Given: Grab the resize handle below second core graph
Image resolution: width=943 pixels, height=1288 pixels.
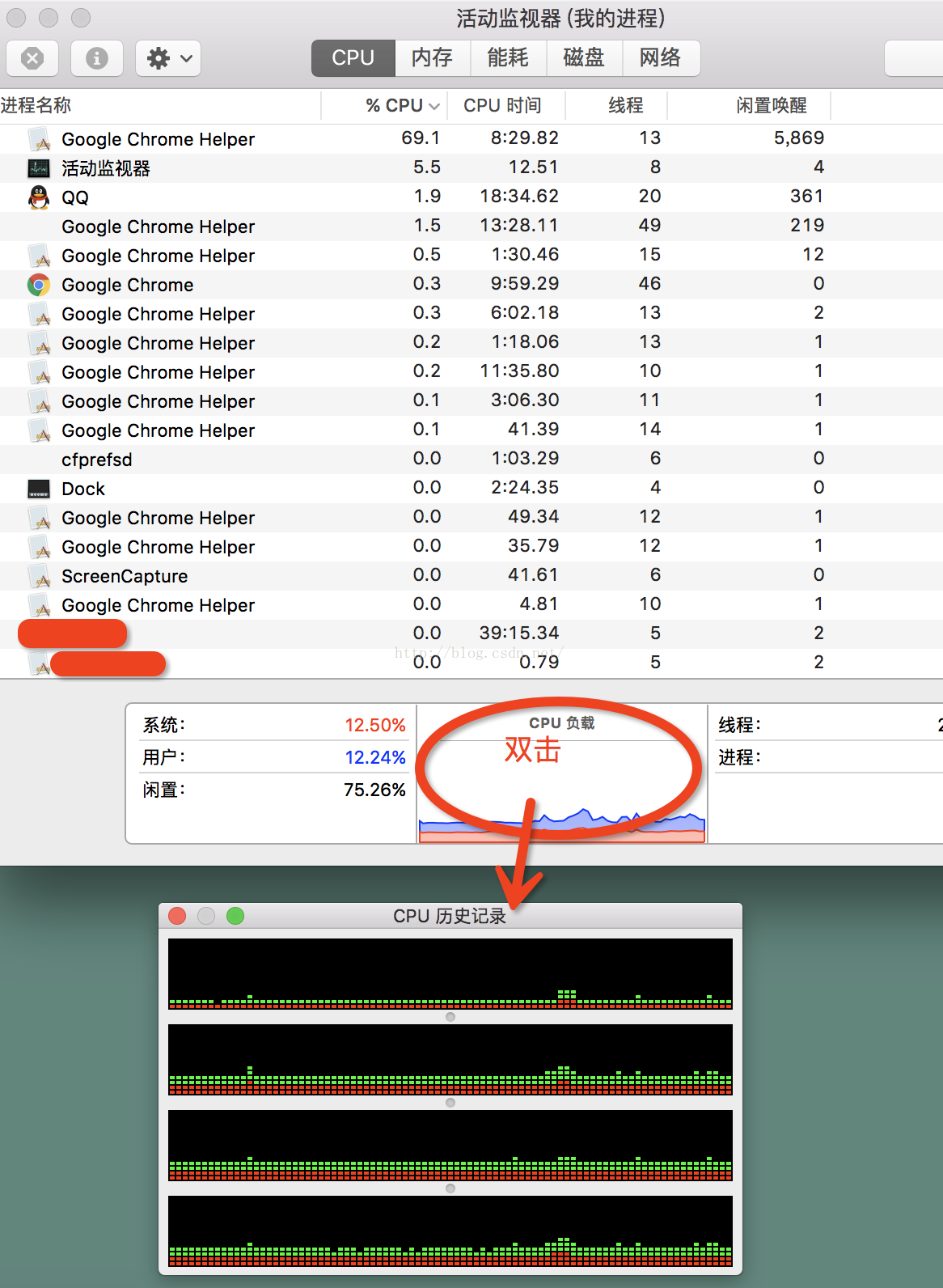Looking at the screenshot, I should [450, 1103].
